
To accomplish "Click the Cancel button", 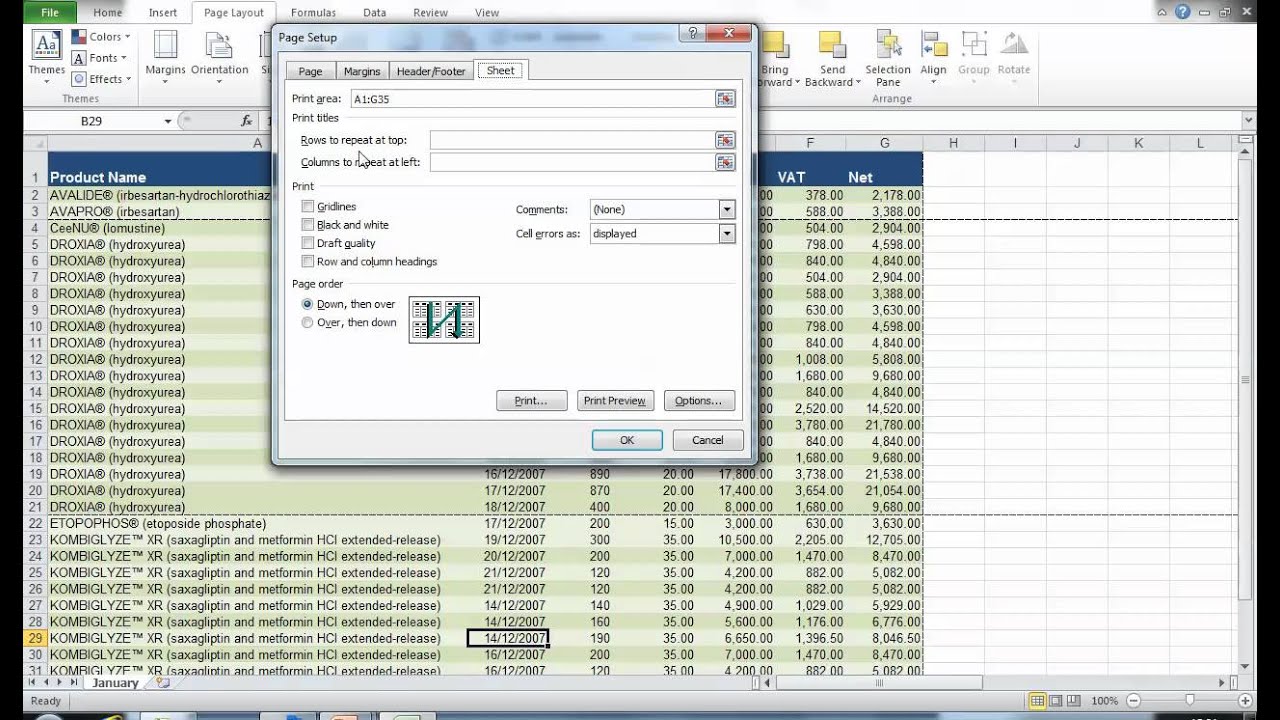I will coord(707,440).
